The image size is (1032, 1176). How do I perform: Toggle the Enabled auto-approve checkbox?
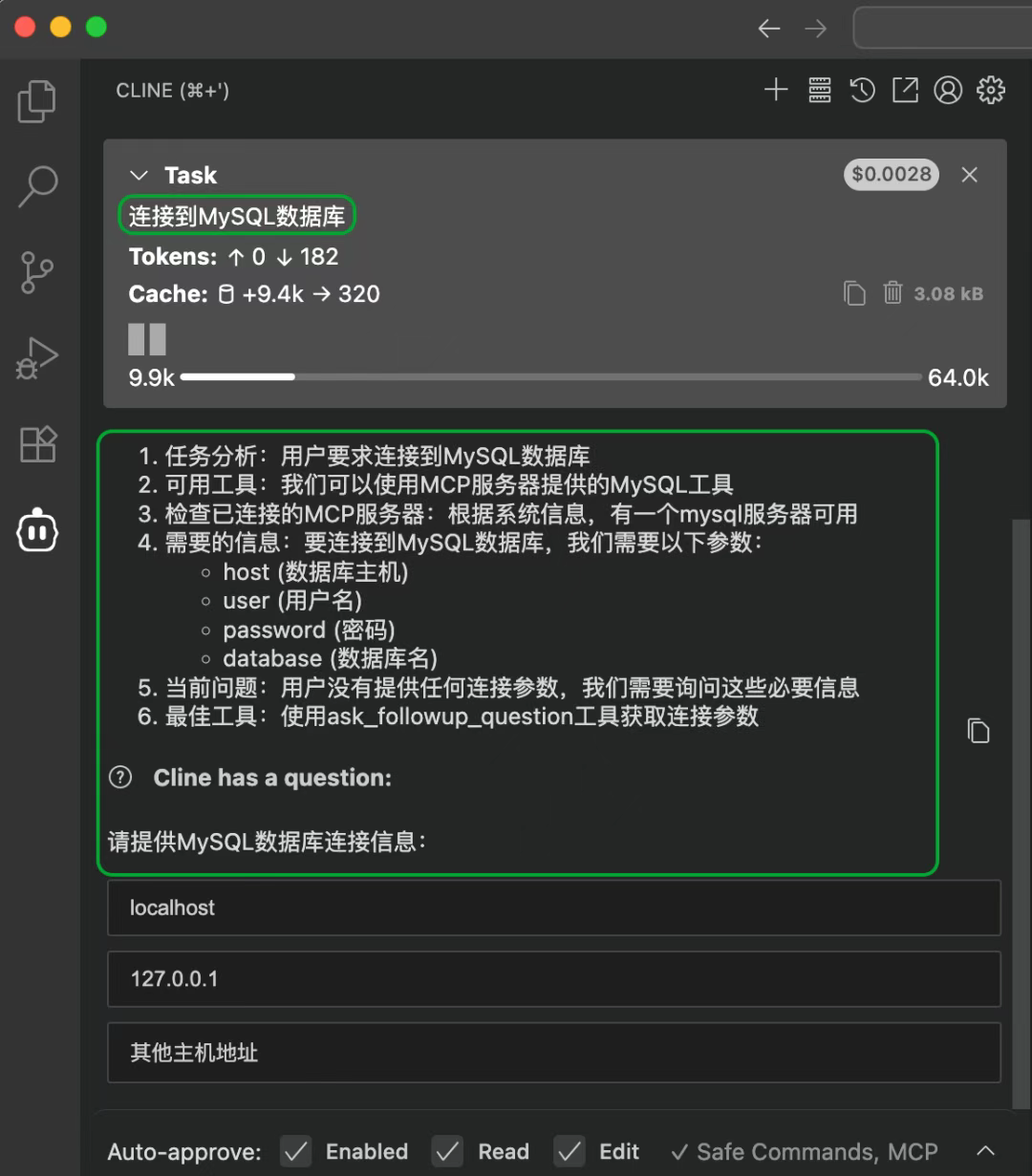(296, 1151)
